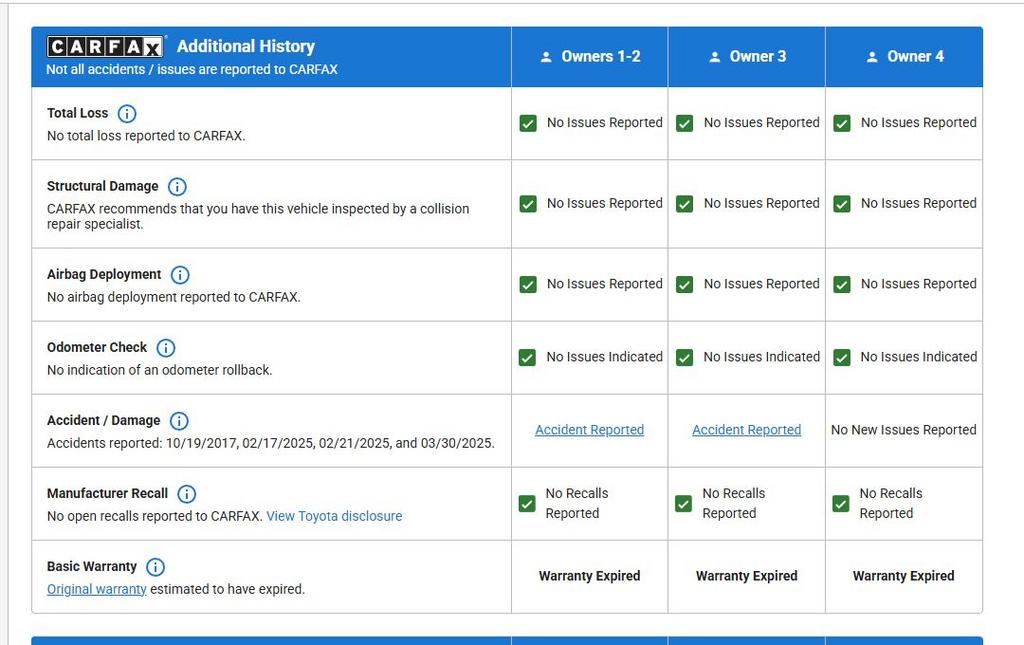Click the Structural Damage row label
Viewport: 1024px width, 645px height.
point(103,186)
